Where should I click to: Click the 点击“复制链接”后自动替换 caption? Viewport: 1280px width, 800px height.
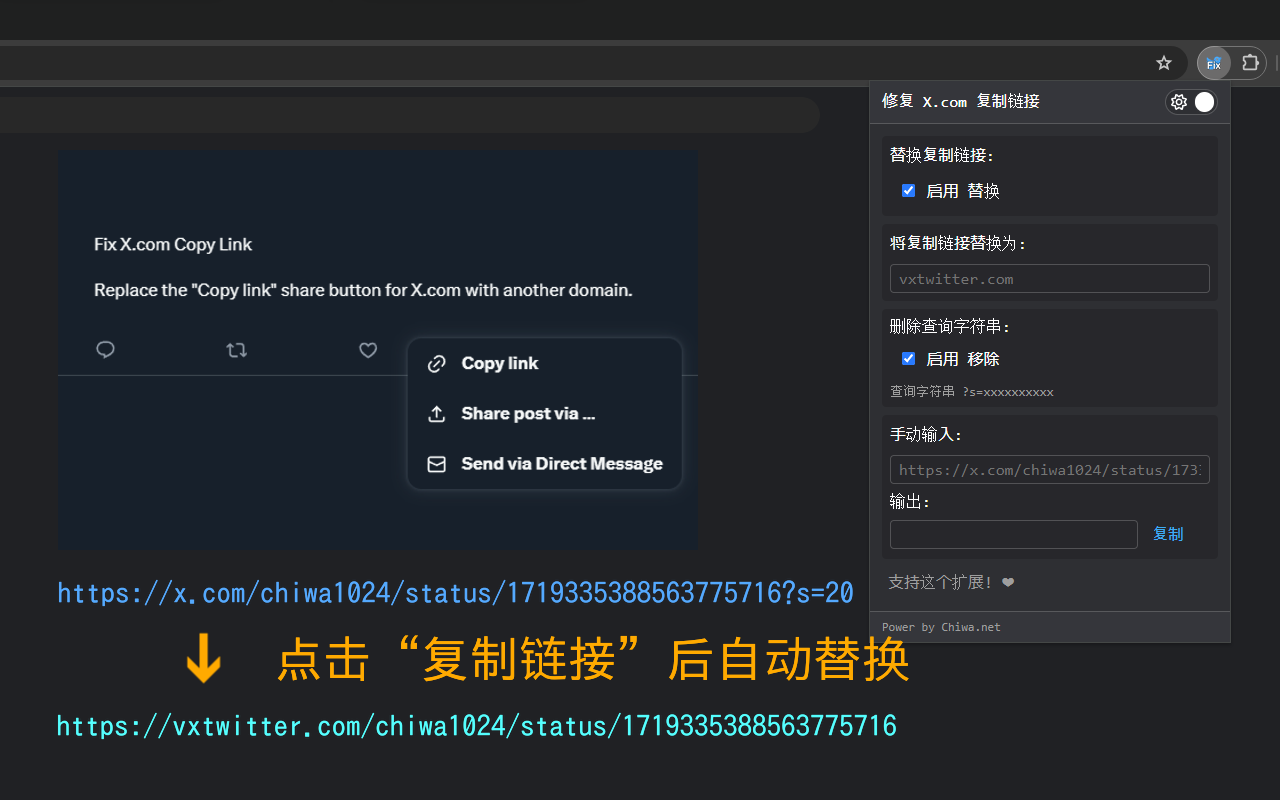tap(593, 661)
